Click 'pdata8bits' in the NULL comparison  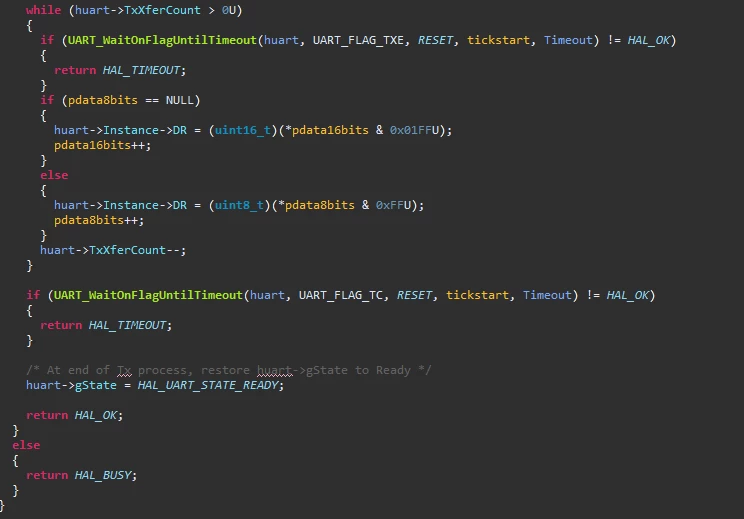coord(102,100)
